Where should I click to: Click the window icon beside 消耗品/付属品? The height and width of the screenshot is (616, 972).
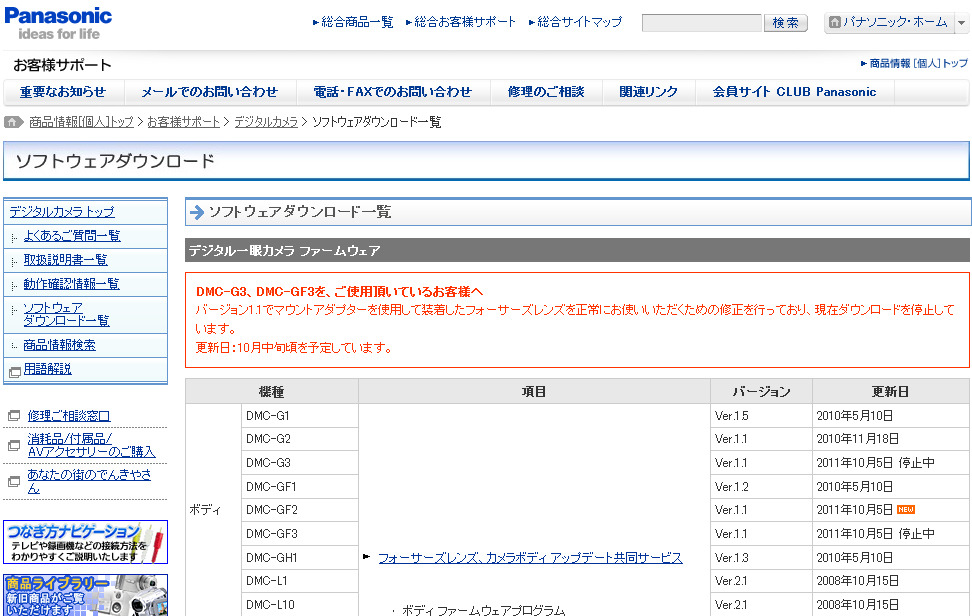point(14,446)
